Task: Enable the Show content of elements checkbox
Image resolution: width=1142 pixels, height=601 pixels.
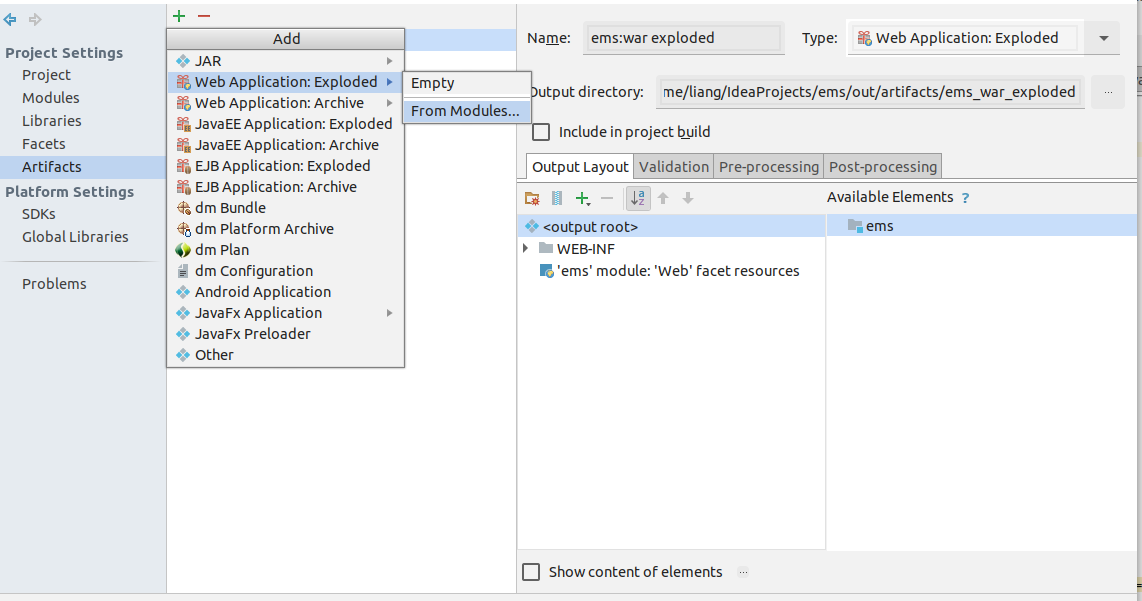Action: coord(532,572)
